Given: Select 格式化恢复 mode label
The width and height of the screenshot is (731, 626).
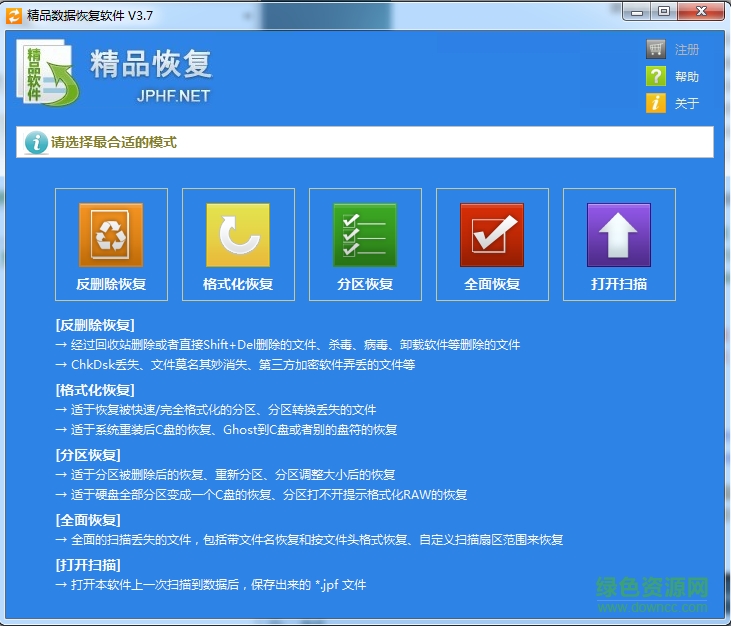Looking at the screenshot, I should pos(238,284).
